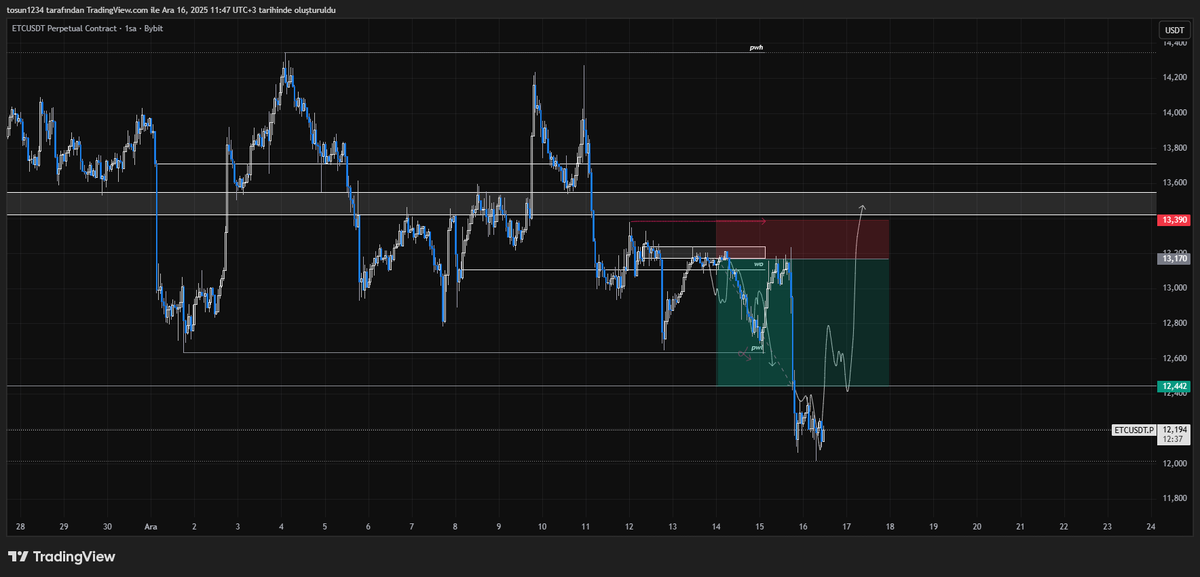
Task: Click the Ara month label on time axis
Action: tap(151, 526)
